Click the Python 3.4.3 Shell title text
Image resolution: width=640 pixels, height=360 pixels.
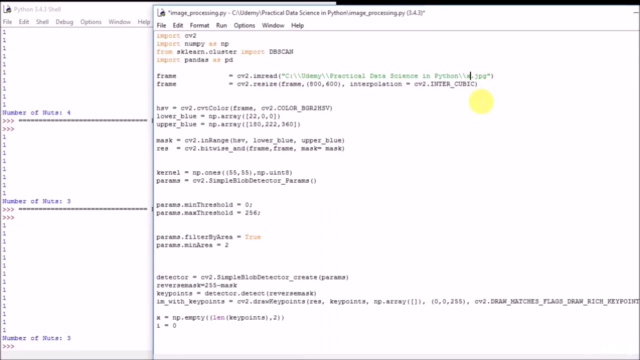click(37, 9)
